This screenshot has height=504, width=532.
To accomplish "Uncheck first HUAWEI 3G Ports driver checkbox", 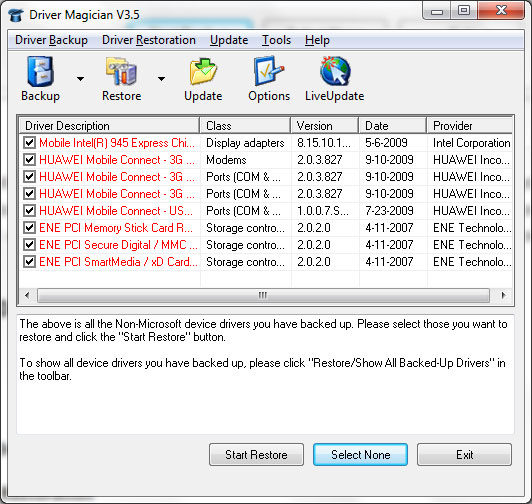I will (30, 176).
